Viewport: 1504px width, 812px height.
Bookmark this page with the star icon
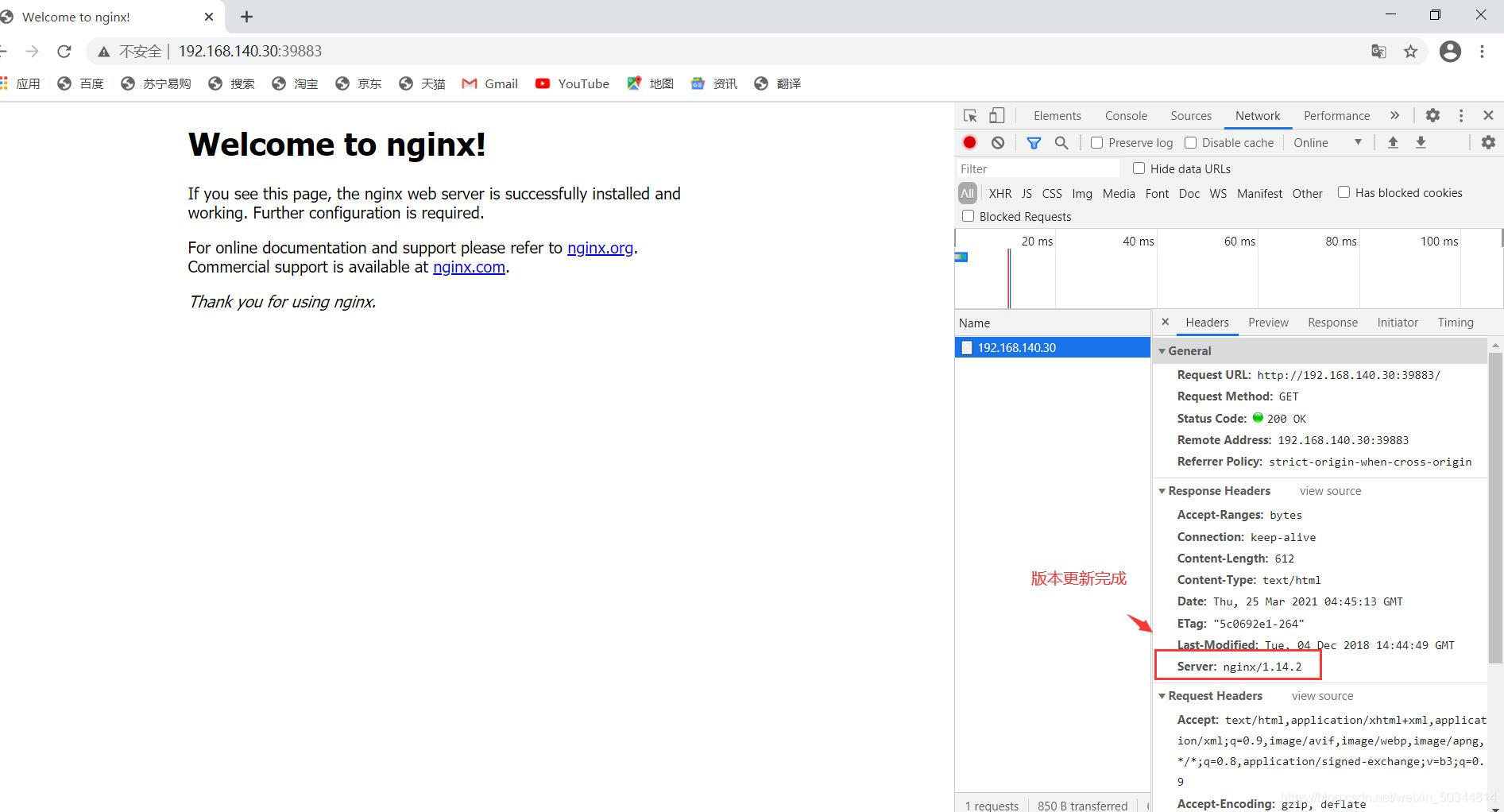click(1410, 52)
